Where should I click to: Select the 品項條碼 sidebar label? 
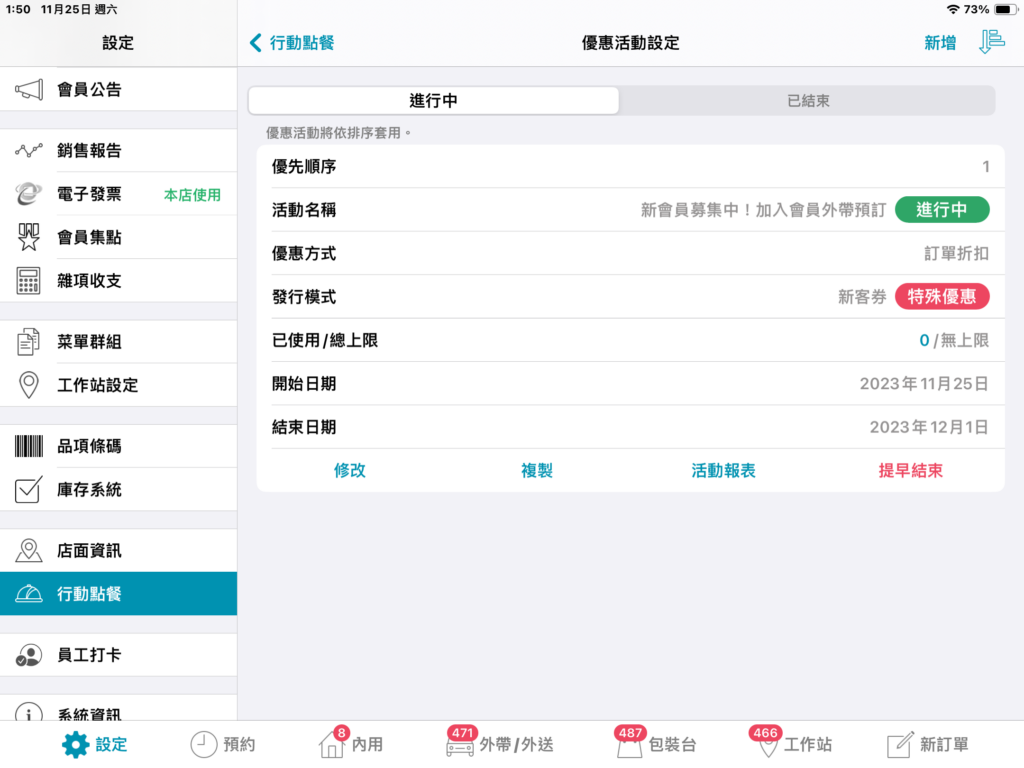(x=89, y=446)
